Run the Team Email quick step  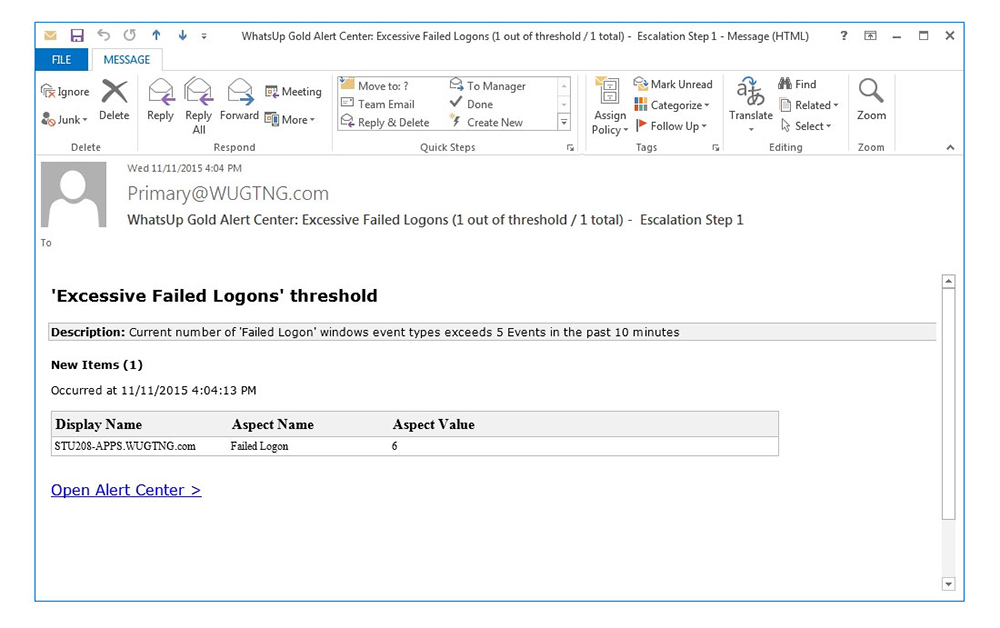pyautogui.click(x=378, y=104)
